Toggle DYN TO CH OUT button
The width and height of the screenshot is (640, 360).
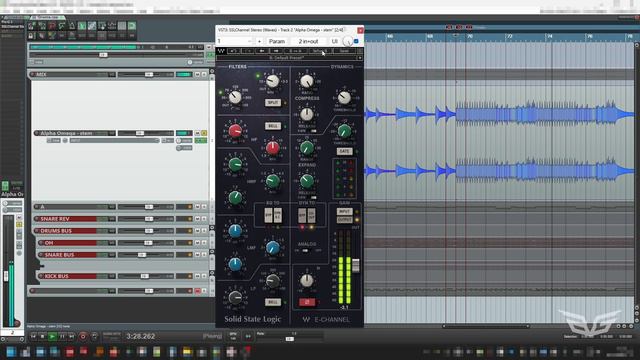click(311, 215)
